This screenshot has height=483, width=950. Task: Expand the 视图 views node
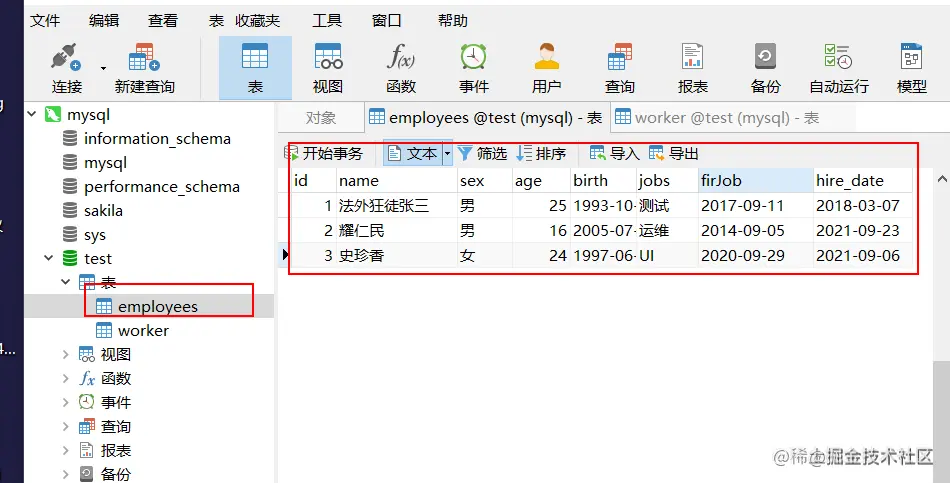65,354
